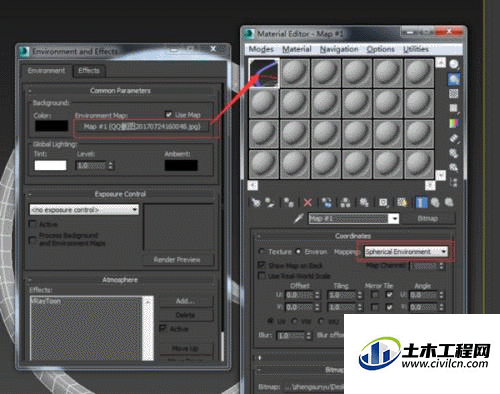This screenshot has width=500, height=394.
Task: Click the colorful Video Color Check icon
Action: point(454,123)
